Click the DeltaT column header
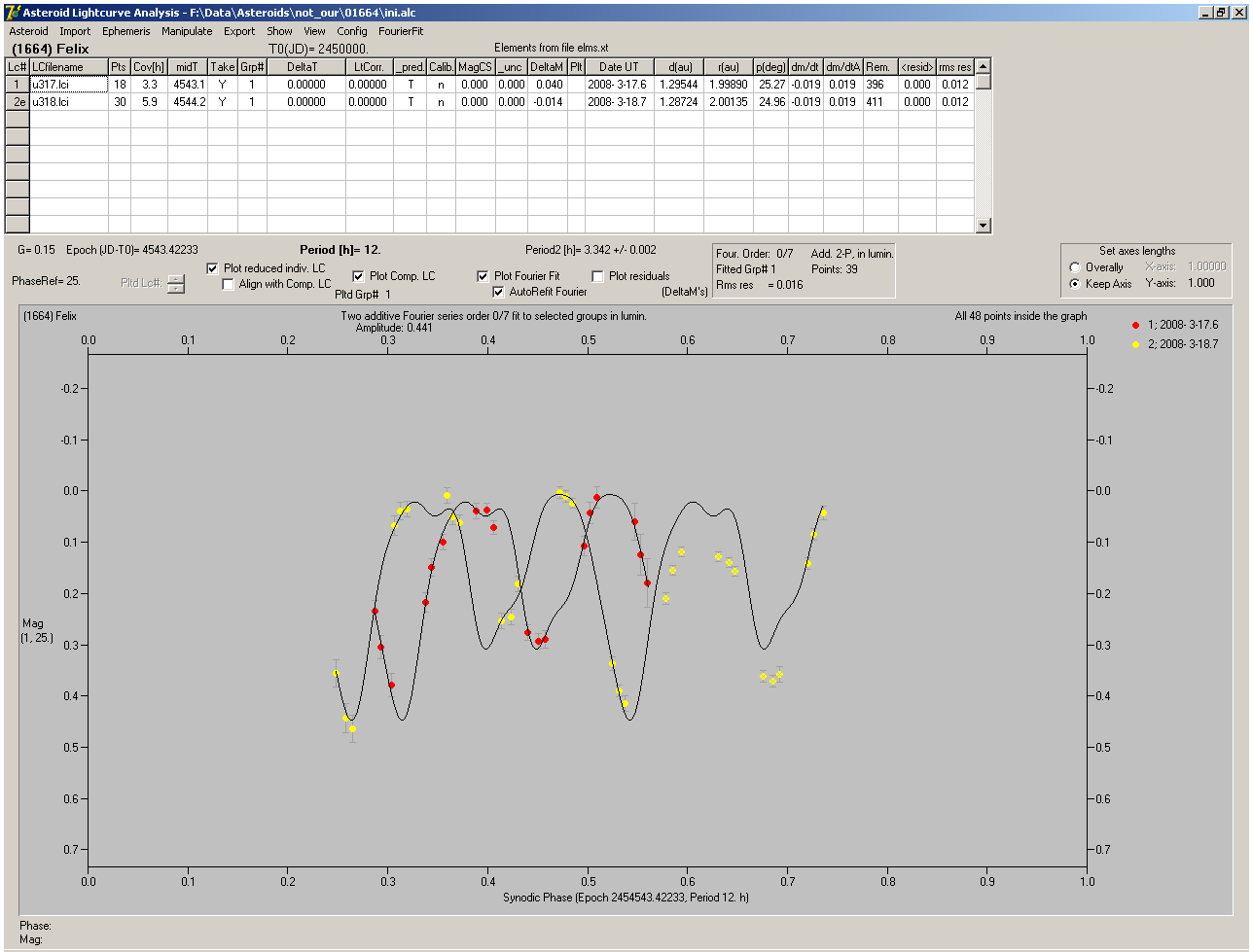This screenshot has height=952, width=1253. [306, 67]
